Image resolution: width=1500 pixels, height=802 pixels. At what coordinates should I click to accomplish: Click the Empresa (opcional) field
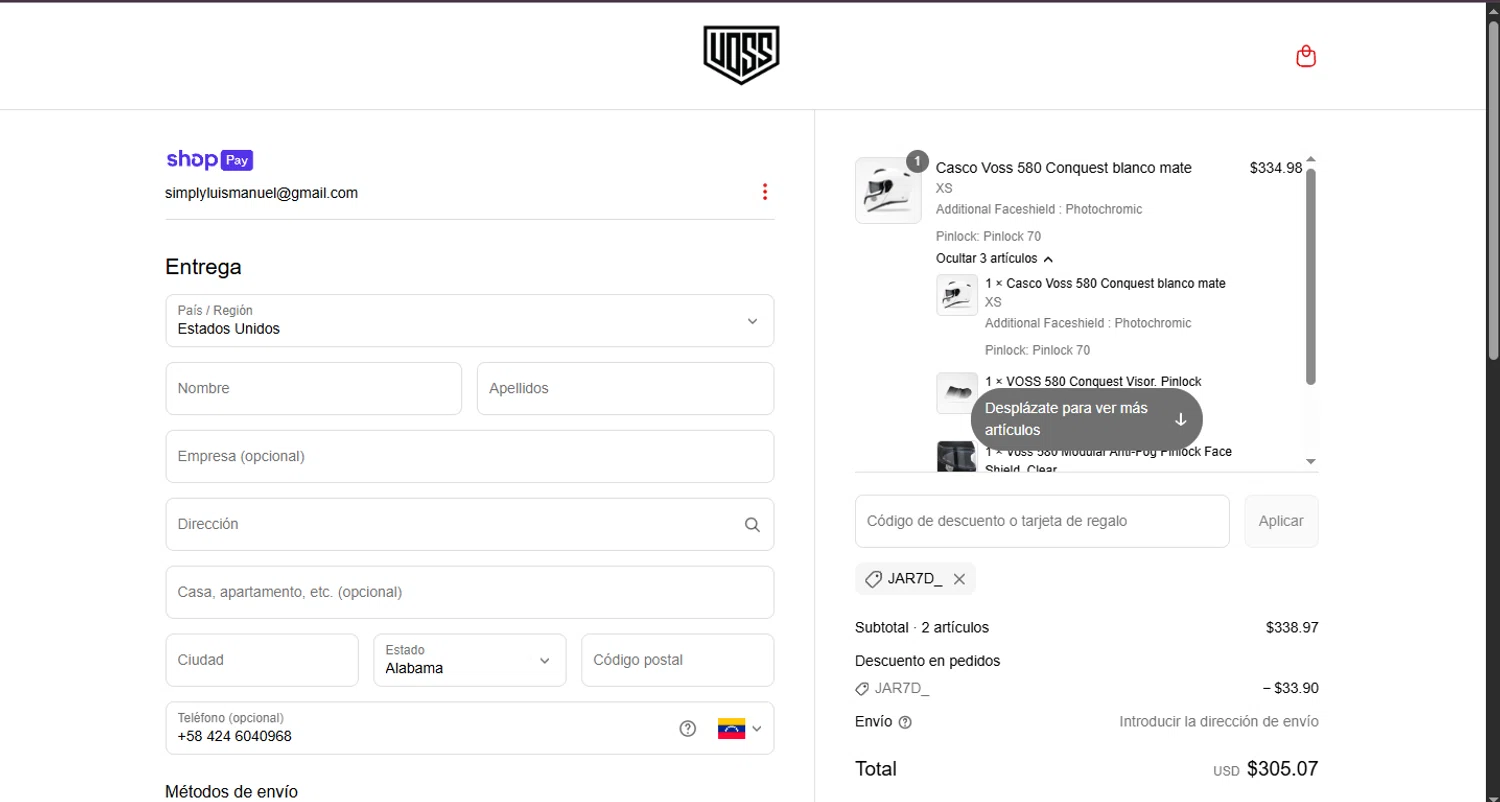coord(470,456)
